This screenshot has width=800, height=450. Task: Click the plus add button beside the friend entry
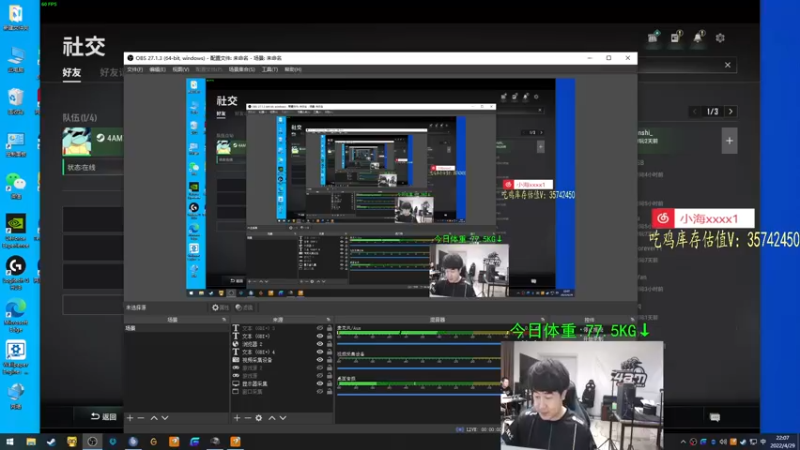coord(730,141)
